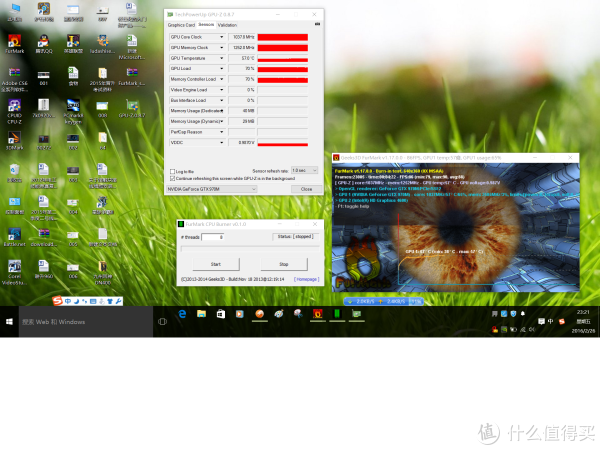Open the taskbar notification bell icon

click(523, 314)
